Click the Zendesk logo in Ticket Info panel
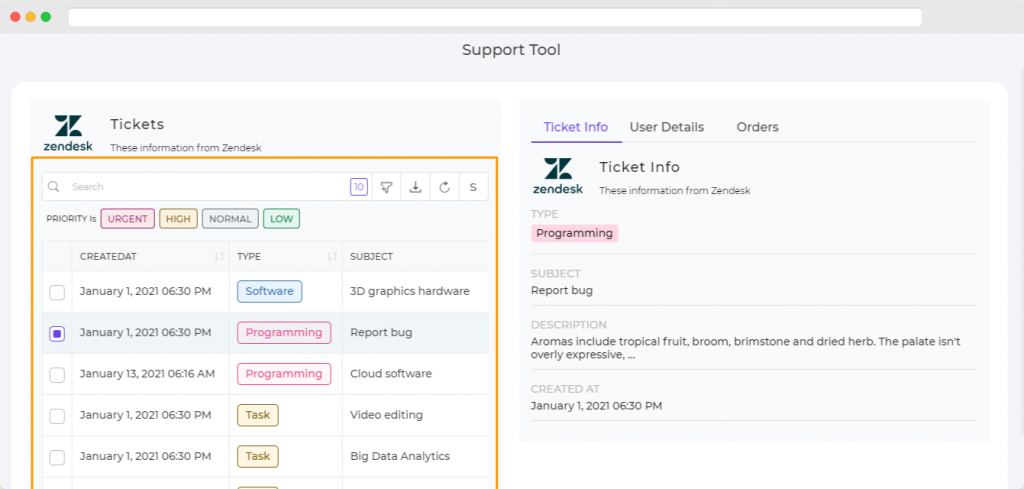 click(557, 176)
